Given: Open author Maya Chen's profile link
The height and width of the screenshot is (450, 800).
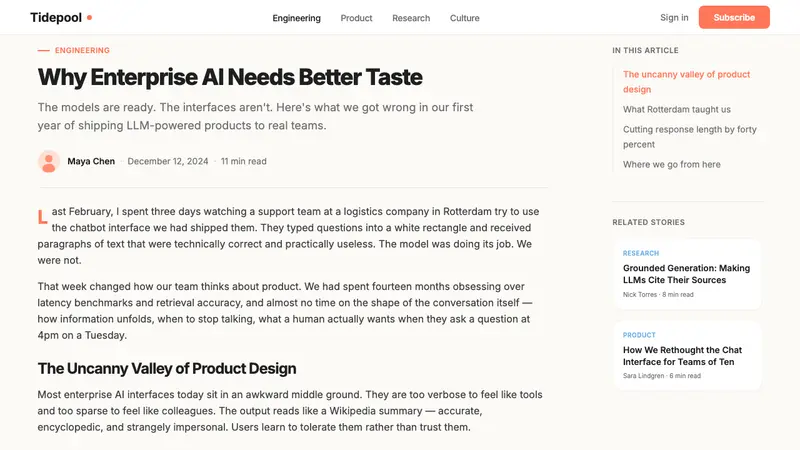Looking at the screenshot, I should (x=91, y=161).
